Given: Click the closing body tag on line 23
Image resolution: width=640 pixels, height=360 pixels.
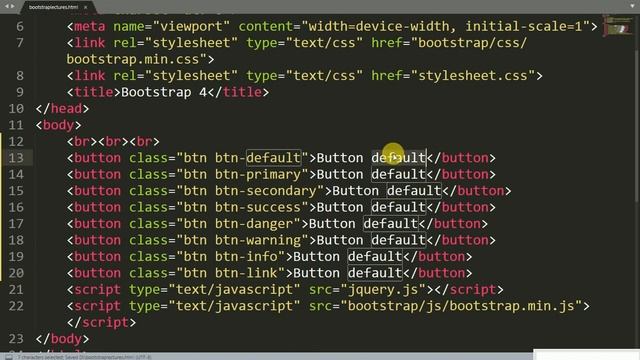Looking at the screenshot, I should (x=62, y=339).
